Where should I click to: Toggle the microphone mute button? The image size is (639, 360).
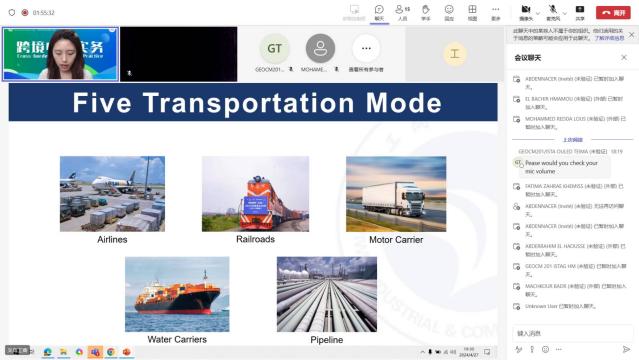tap(553, 12)
